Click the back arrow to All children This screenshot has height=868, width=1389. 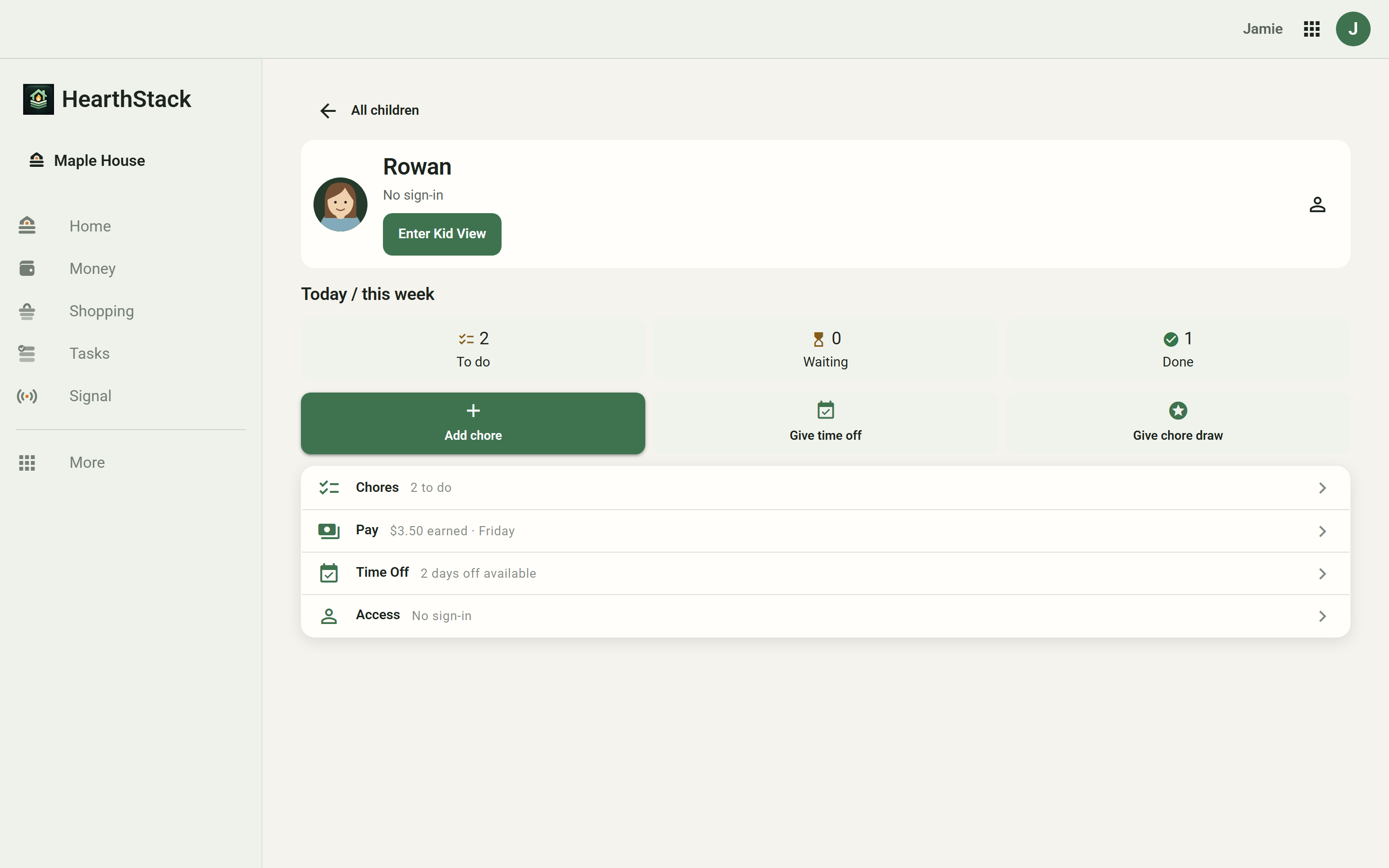pyautogui.click(x=328, y=110)
